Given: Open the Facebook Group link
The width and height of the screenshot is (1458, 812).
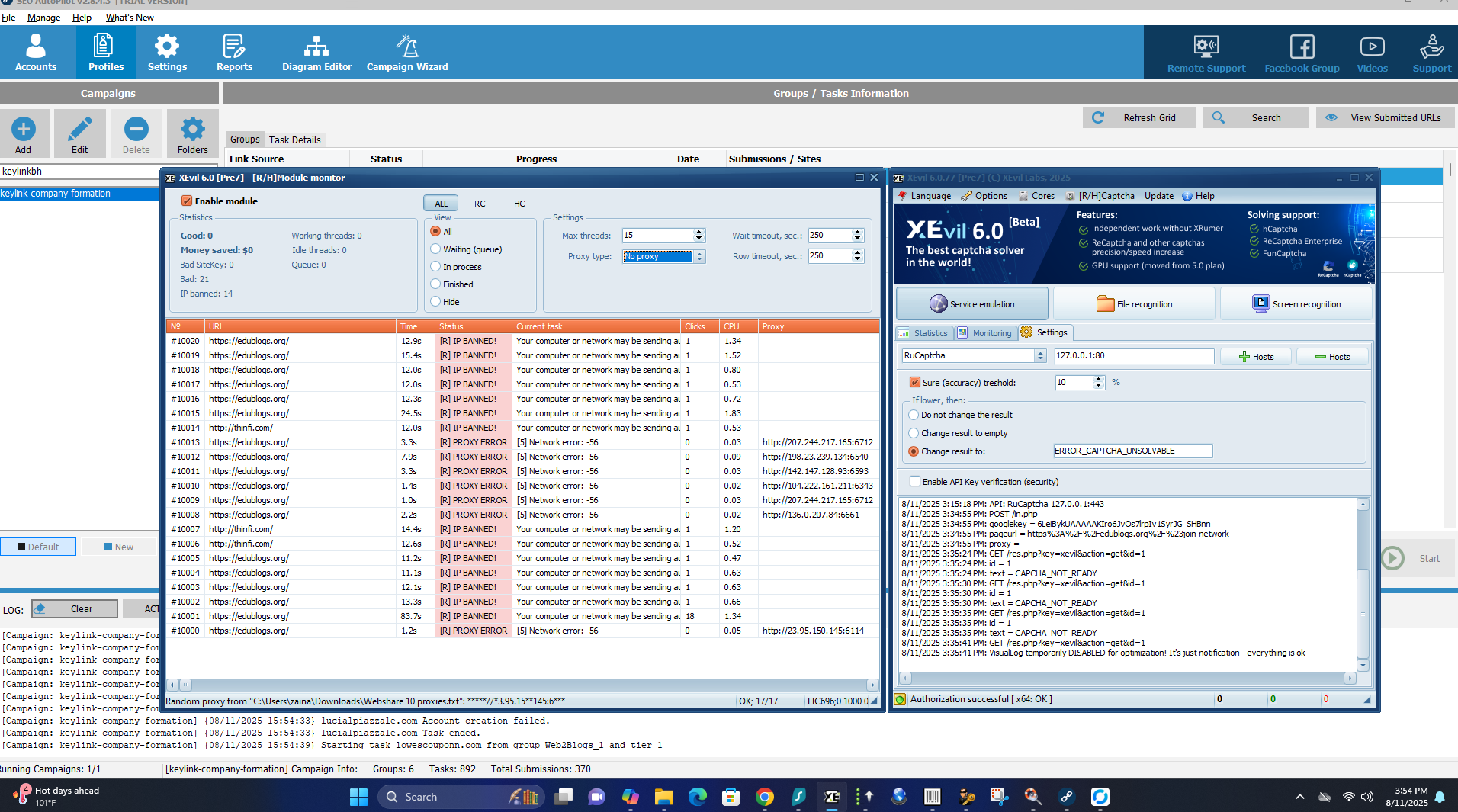Looking at the screenshot, I should tap(1302, 53).
